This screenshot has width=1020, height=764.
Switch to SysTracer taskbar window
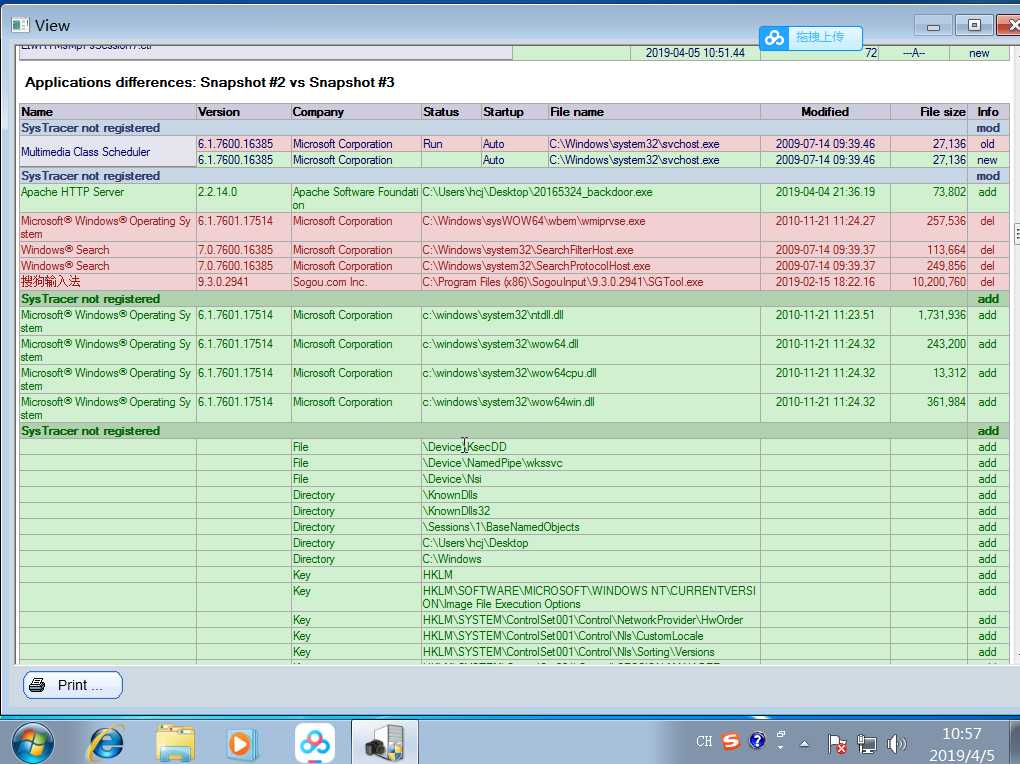coord(385,743)
